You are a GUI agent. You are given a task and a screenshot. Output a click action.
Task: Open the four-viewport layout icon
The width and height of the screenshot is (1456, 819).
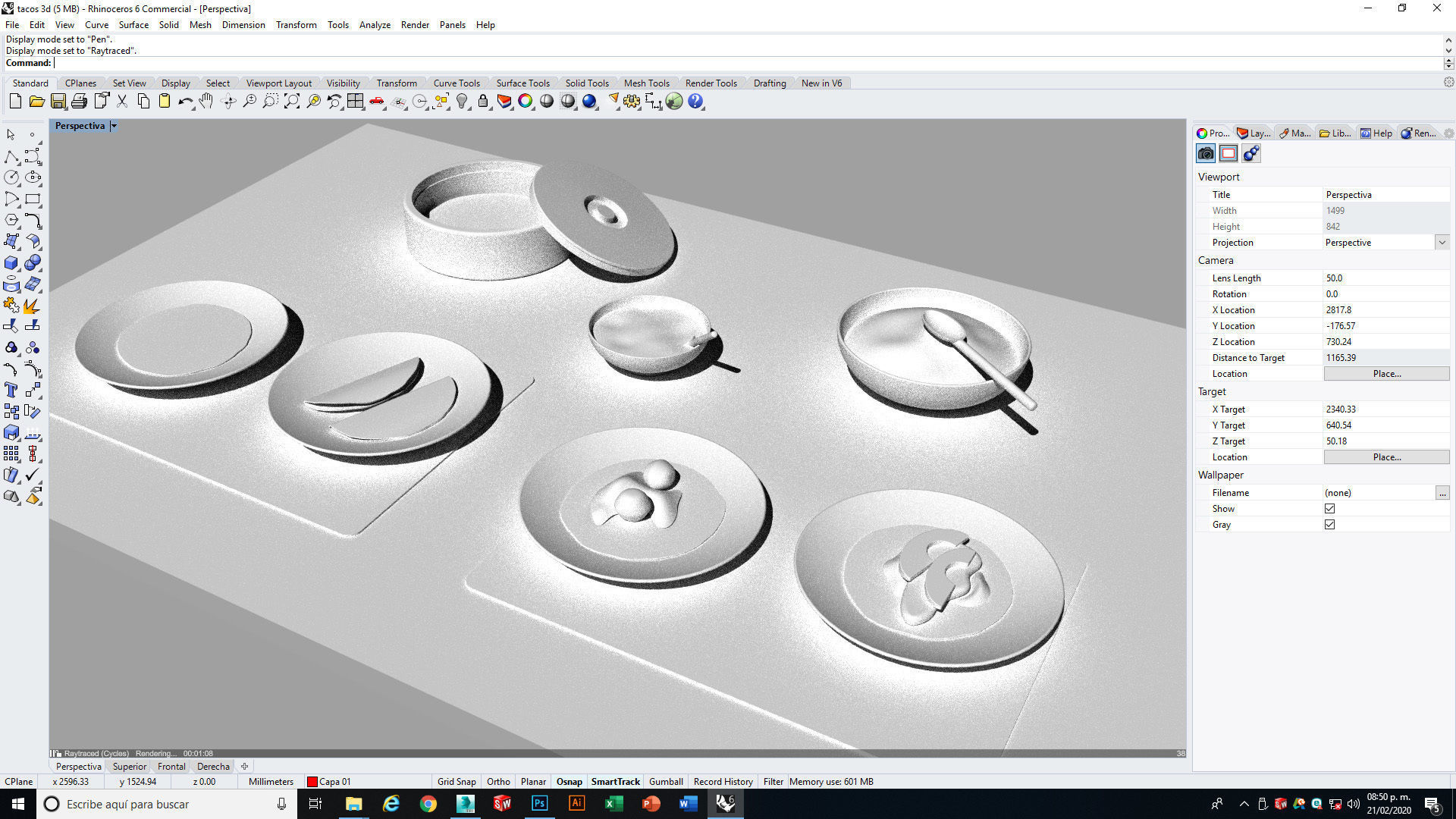tap(355, 101)
